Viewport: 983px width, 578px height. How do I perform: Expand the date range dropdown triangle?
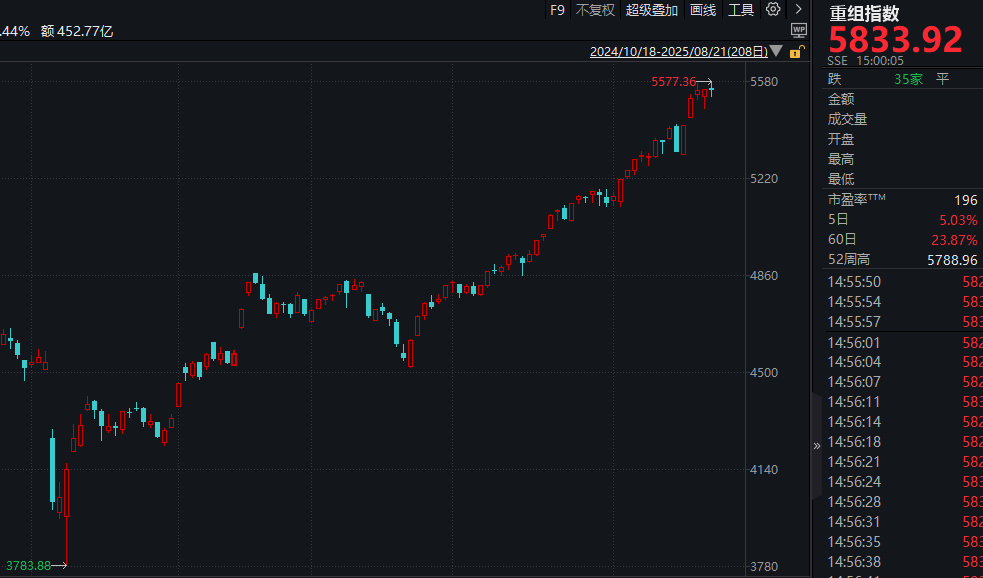tap(778, 51)
